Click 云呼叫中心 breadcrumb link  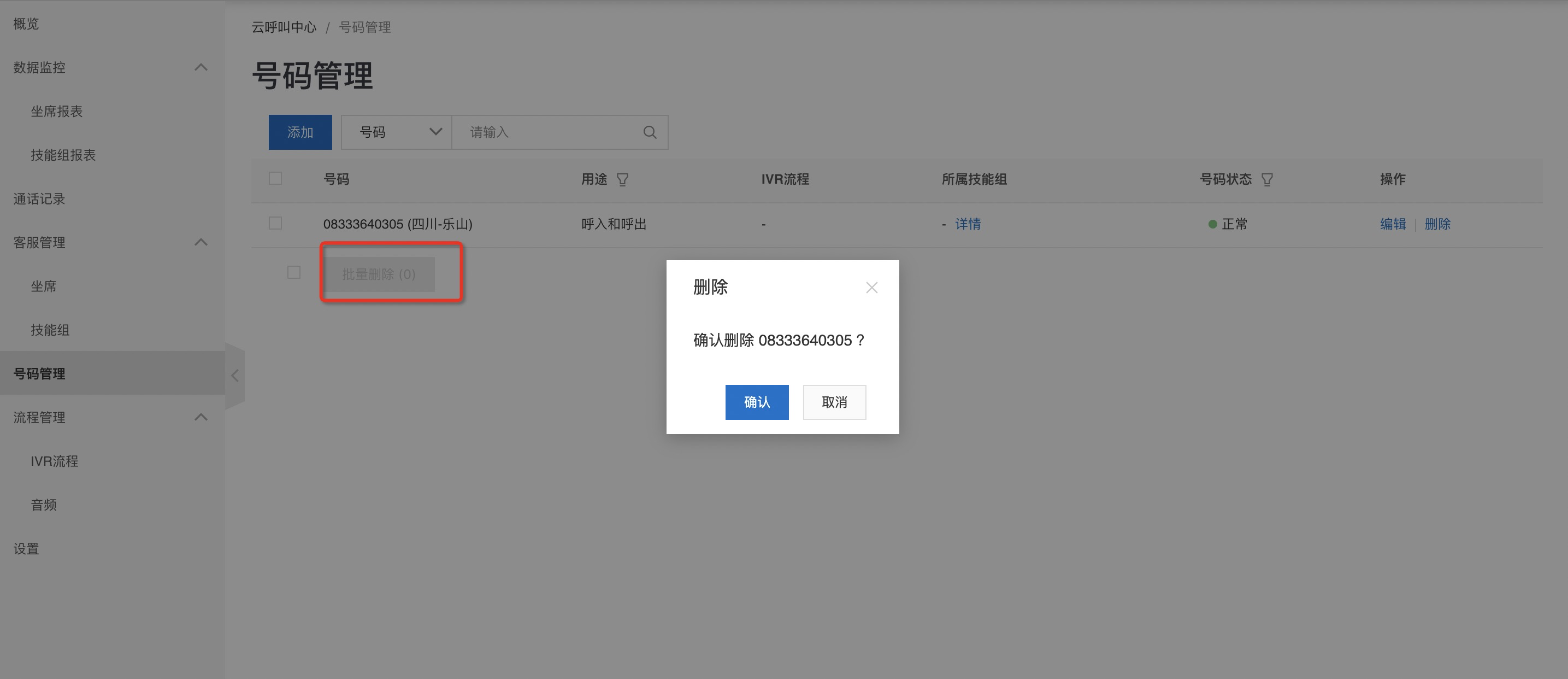click(284, 27)
